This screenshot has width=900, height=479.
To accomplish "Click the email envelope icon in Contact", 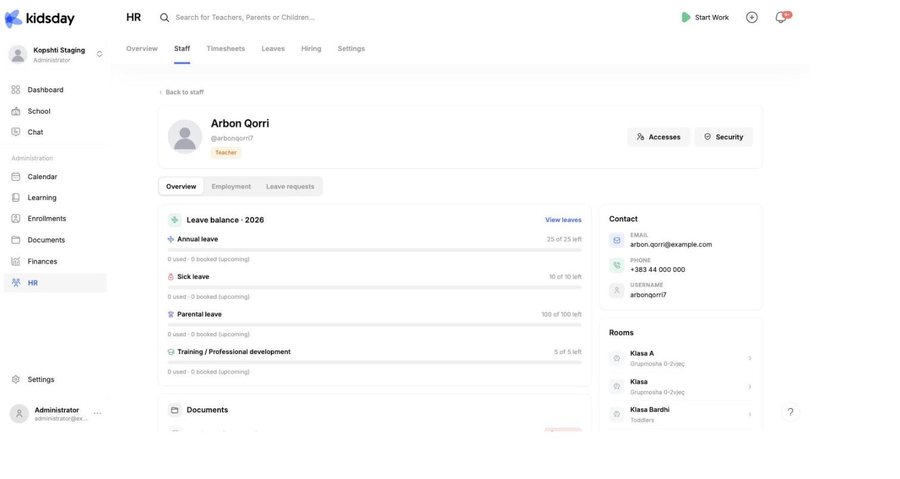I will coord(616,240).
